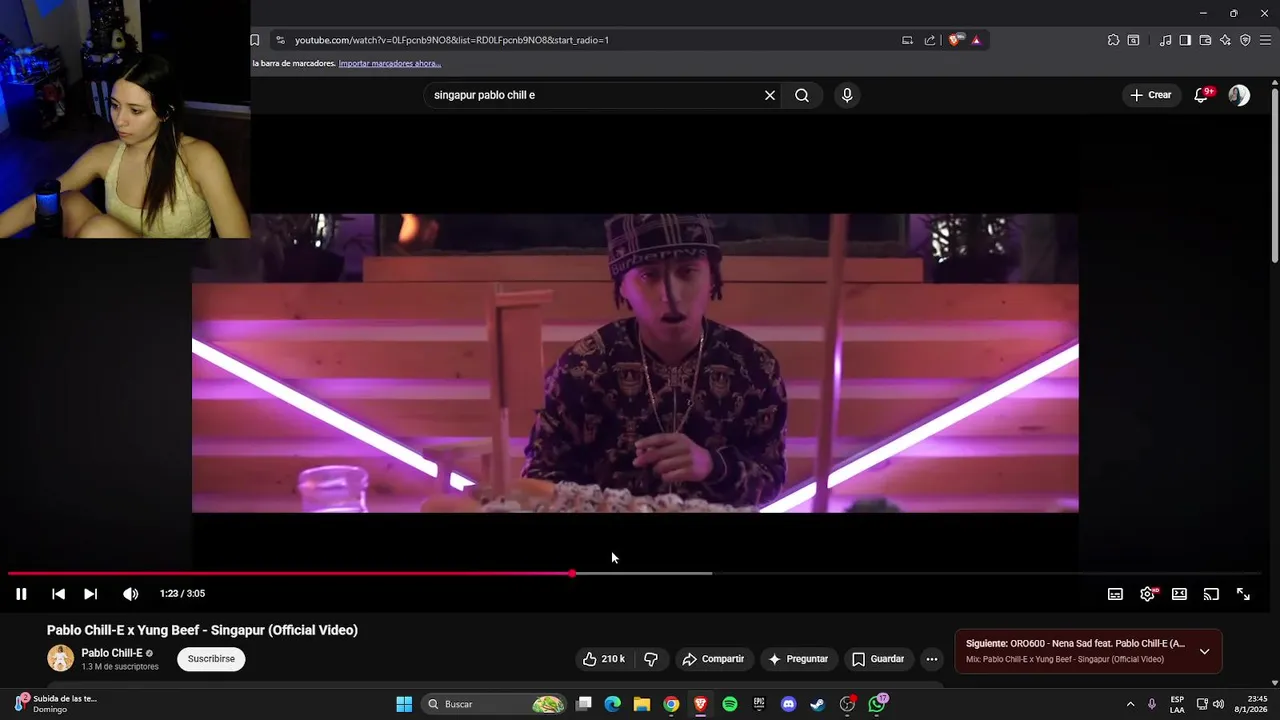Open Brave Shields lion icon
The height and width of the screenshot is (720, 1280).
click(x=956, y=40)
